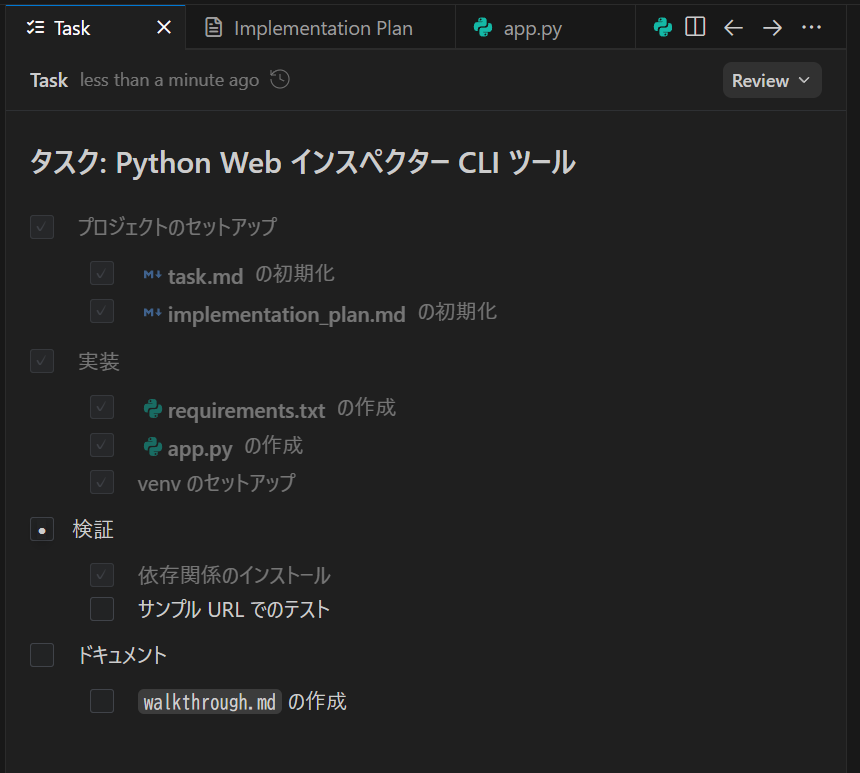Click the Markdown icon beside implementation_plan.md

[x=152, y=313]
